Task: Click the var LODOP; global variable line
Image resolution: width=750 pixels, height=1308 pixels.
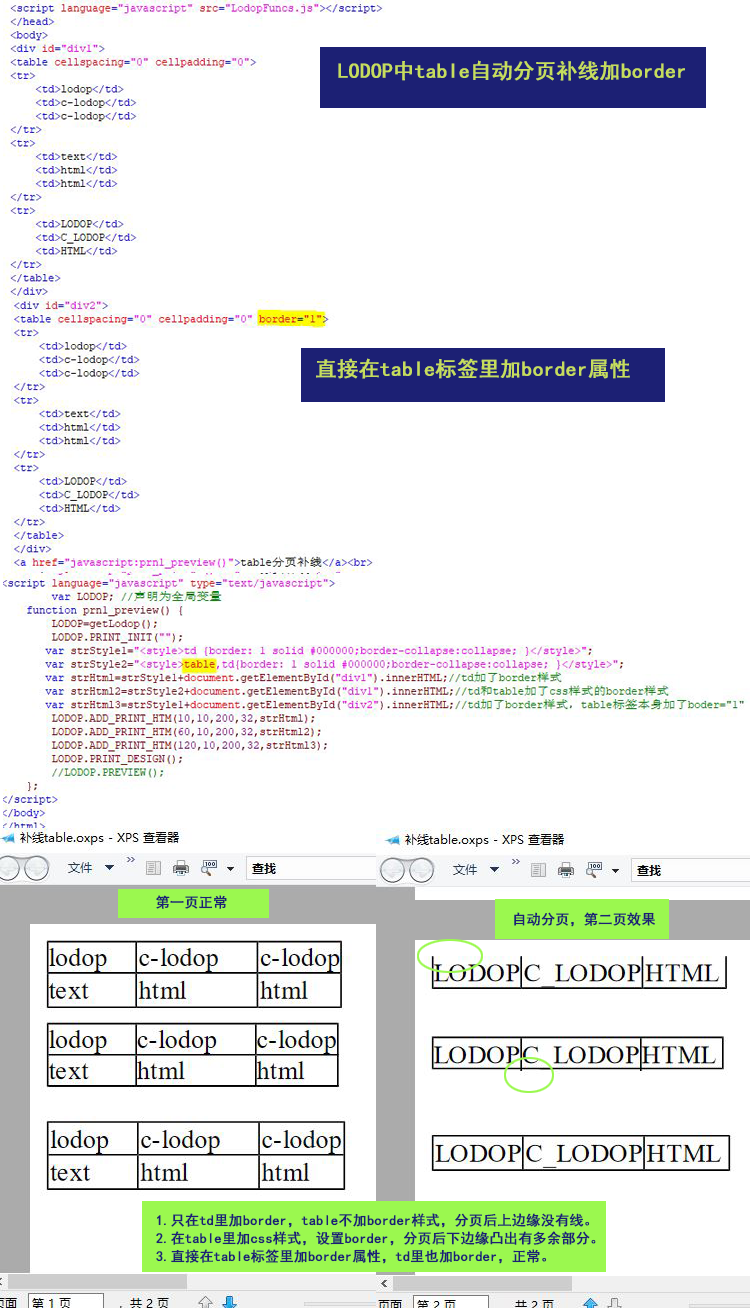Action: (136, 596)
